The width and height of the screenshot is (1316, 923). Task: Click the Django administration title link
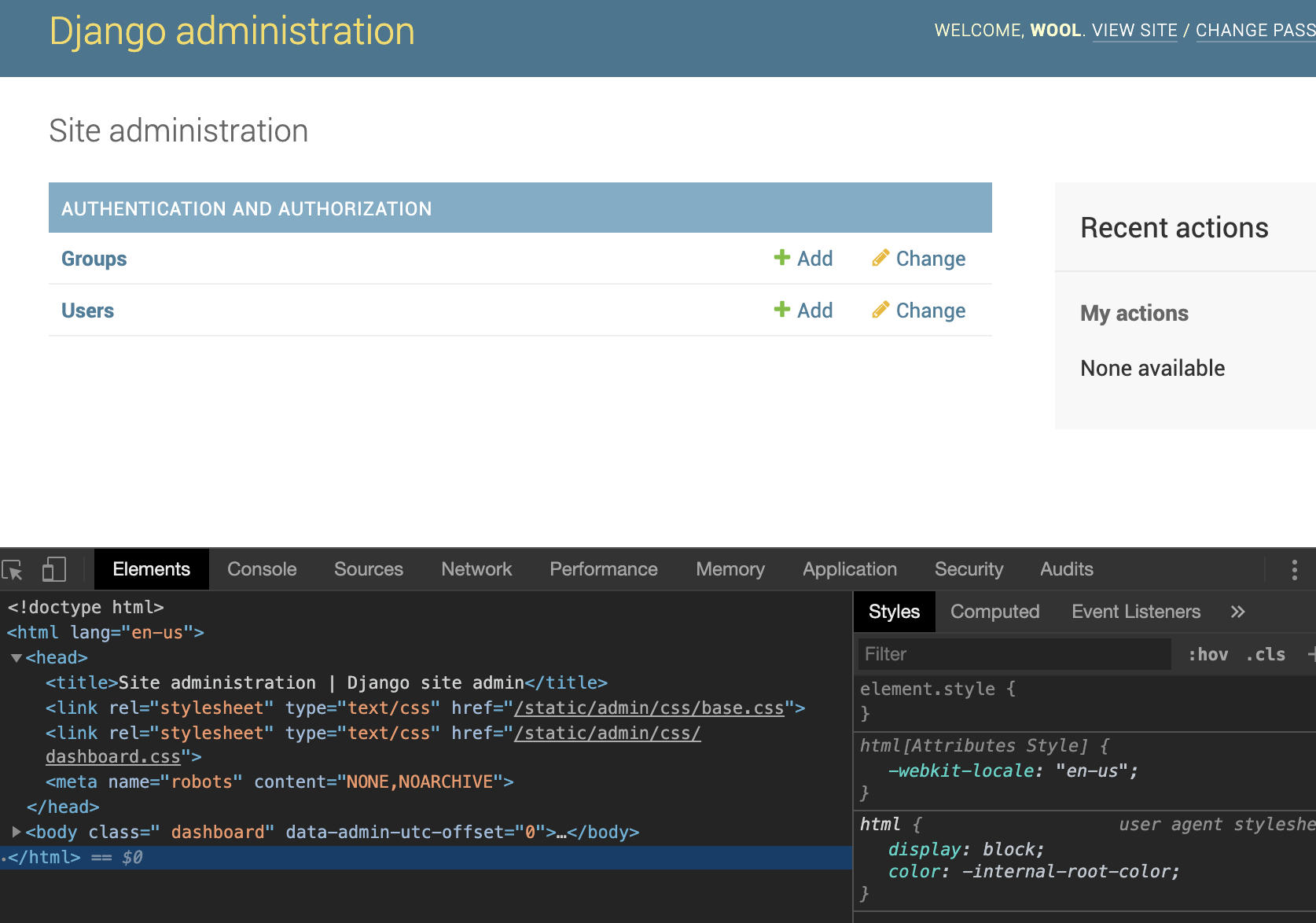pyautogui.click(x=232, y=31)
